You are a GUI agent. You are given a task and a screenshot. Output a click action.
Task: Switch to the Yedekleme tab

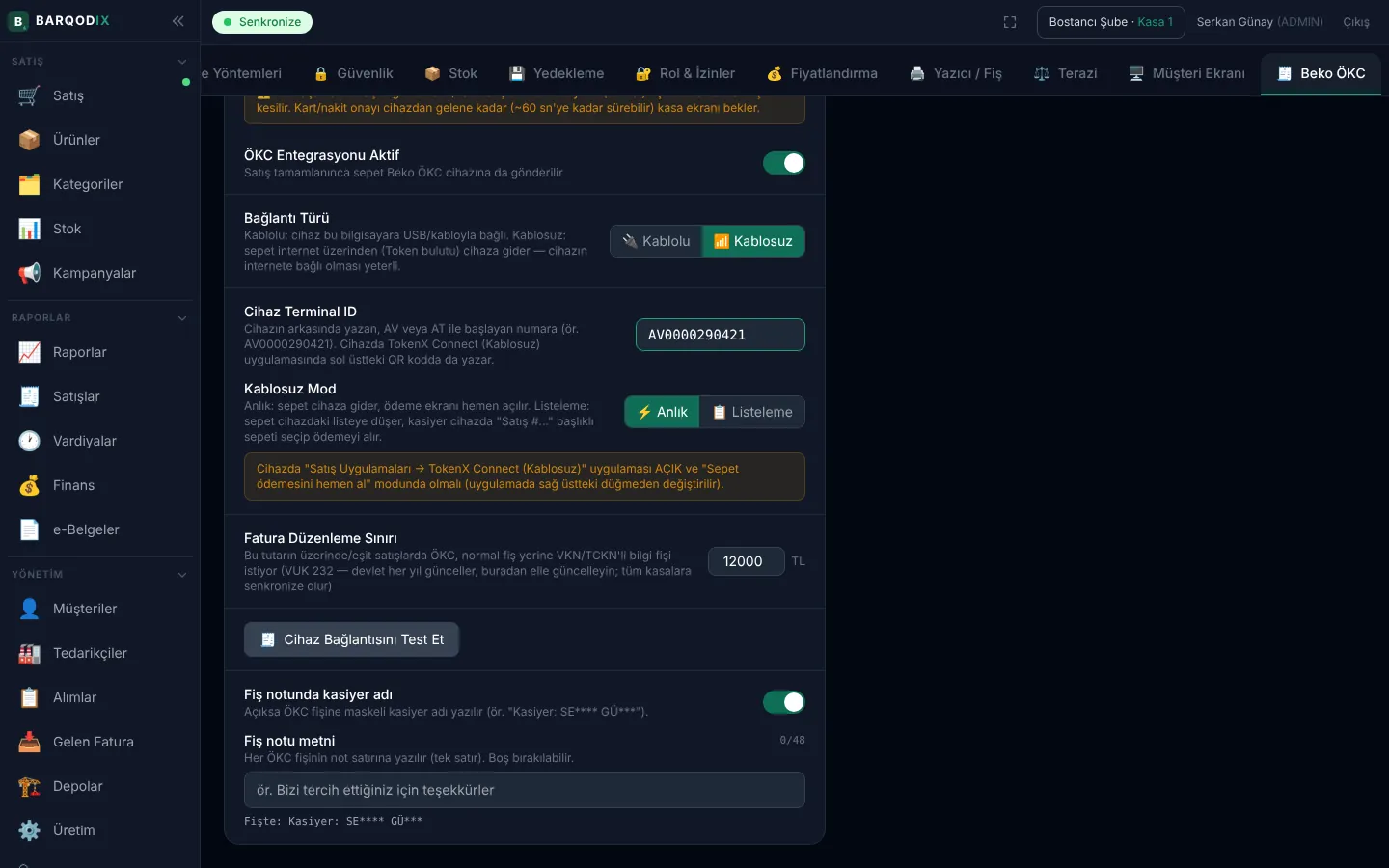coord(557,73)
